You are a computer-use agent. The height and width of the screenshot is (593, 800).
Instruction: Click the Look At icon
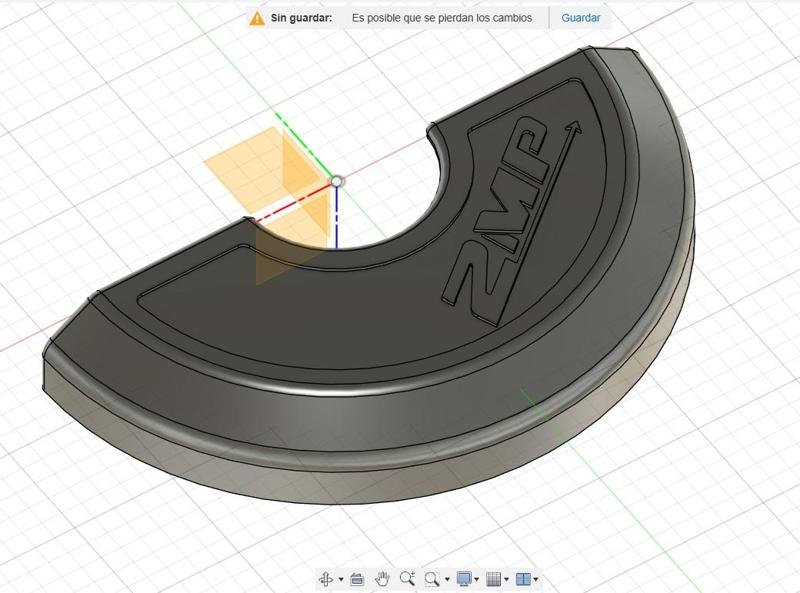(x=357, y=579)
